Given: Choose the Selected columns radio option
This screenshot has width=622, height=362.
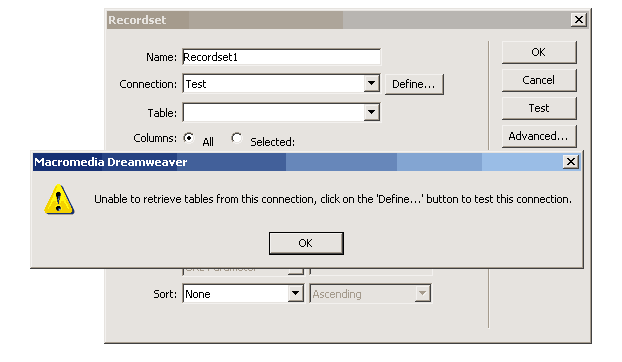Looking at the screenshot, I should coord(236,138).
